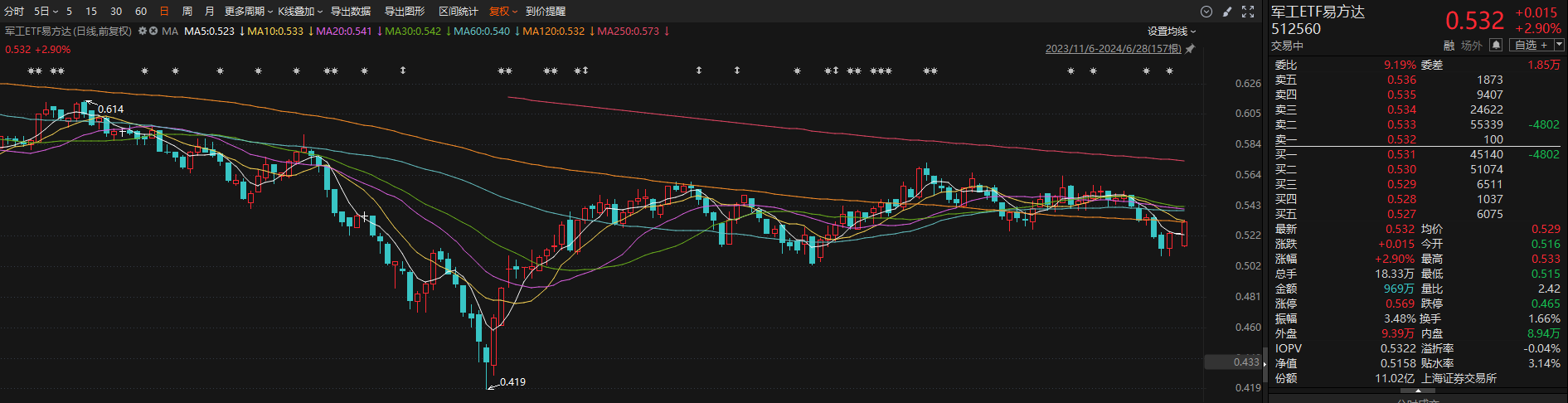Switch the chart to the 日 daily period

point(164,12)
